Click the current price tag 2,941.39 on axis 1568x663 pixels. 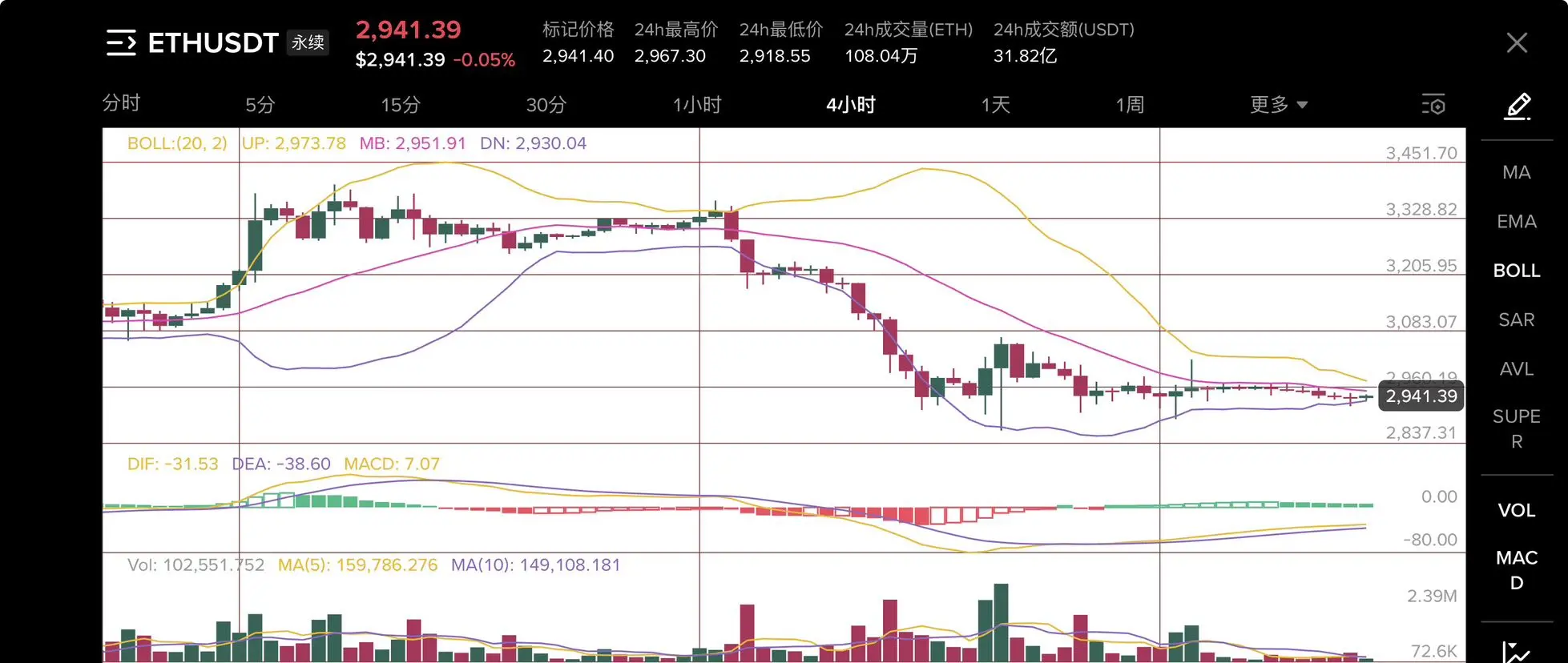(1421, 396)
